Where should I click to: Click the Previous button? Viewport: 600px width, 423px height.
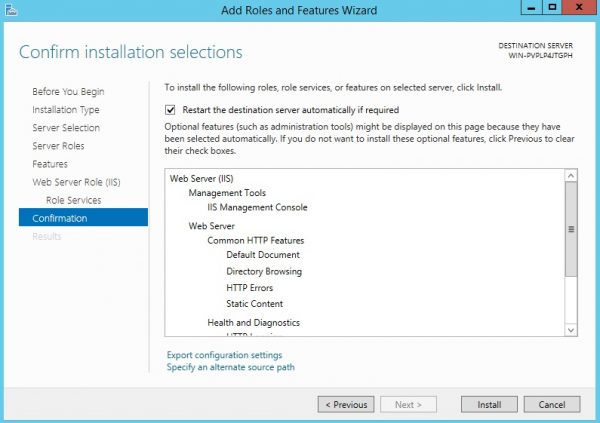(346, 405)
